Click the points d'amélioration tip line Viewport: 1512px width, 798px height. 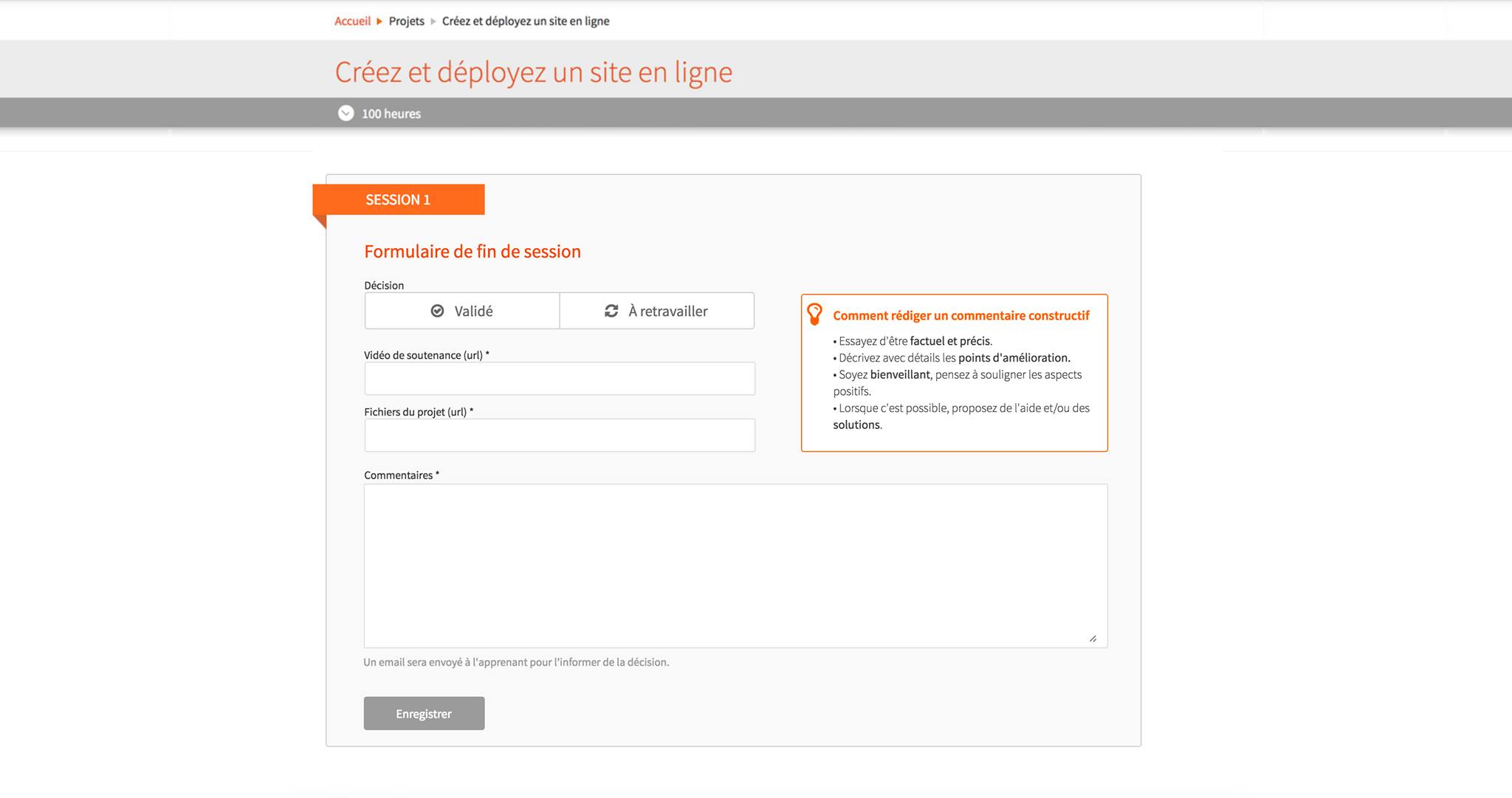[952, 358]
